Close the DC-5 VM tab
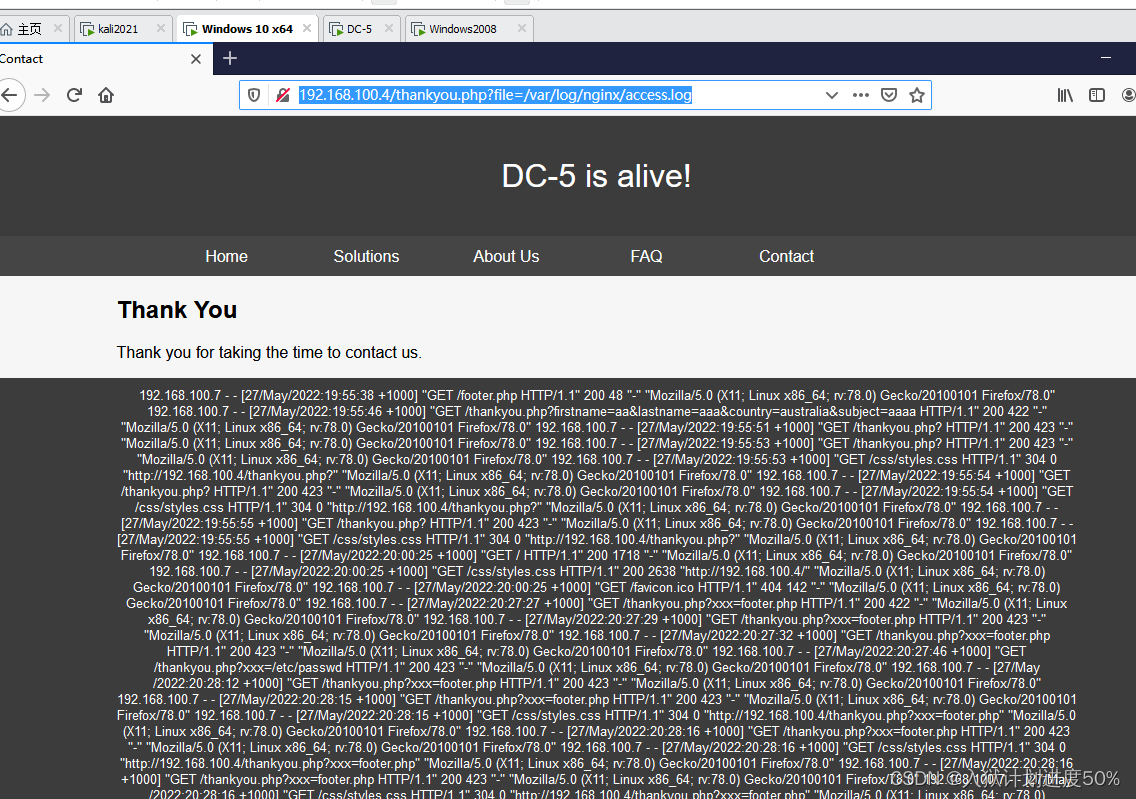 389,28
